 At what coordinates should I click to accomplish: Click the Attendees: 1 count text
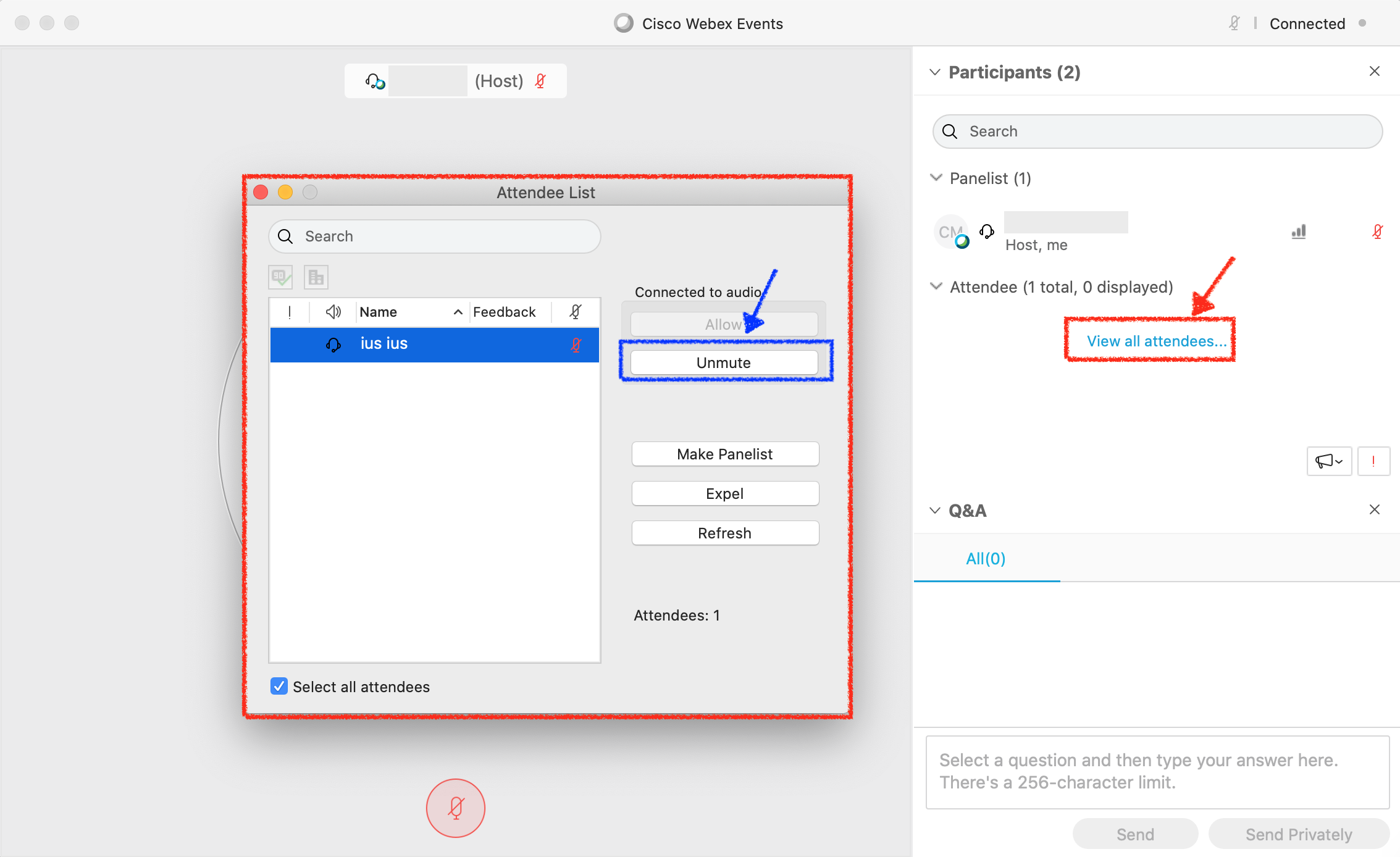pyautogui.click(x=677, y=615)
